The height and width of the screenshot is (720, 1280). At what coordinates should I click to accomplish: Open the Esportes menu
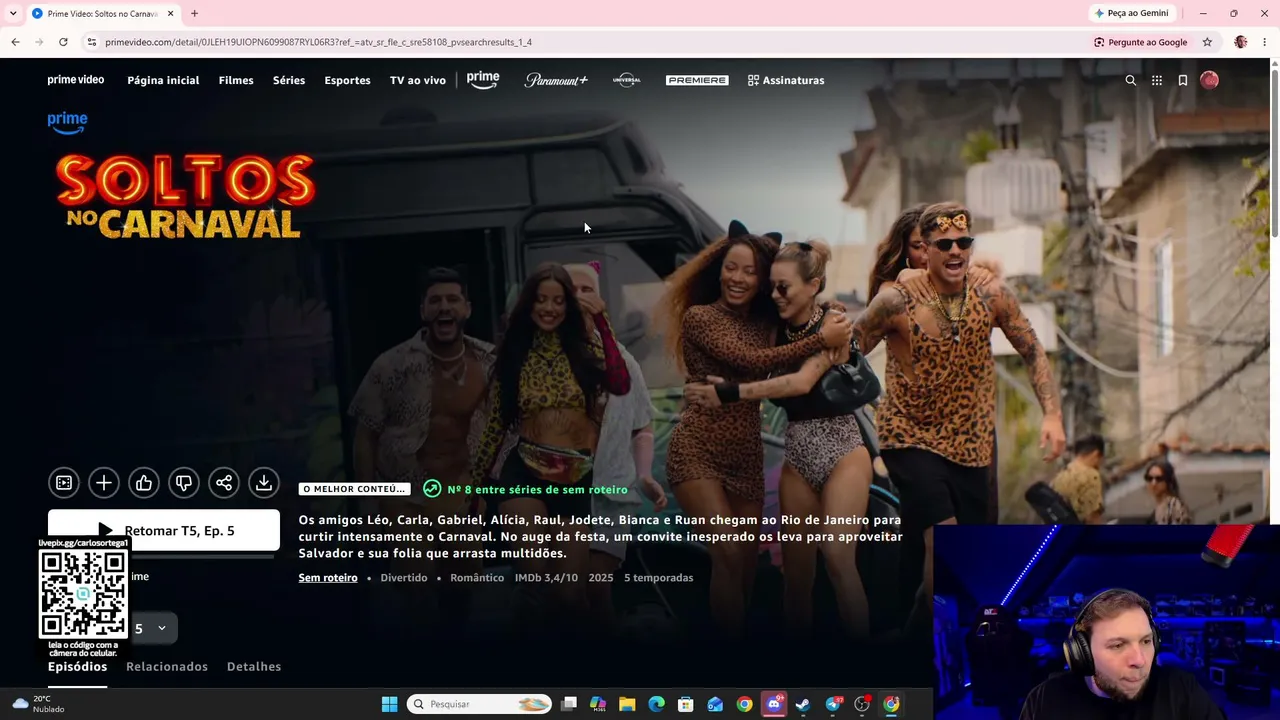point(347,80)
